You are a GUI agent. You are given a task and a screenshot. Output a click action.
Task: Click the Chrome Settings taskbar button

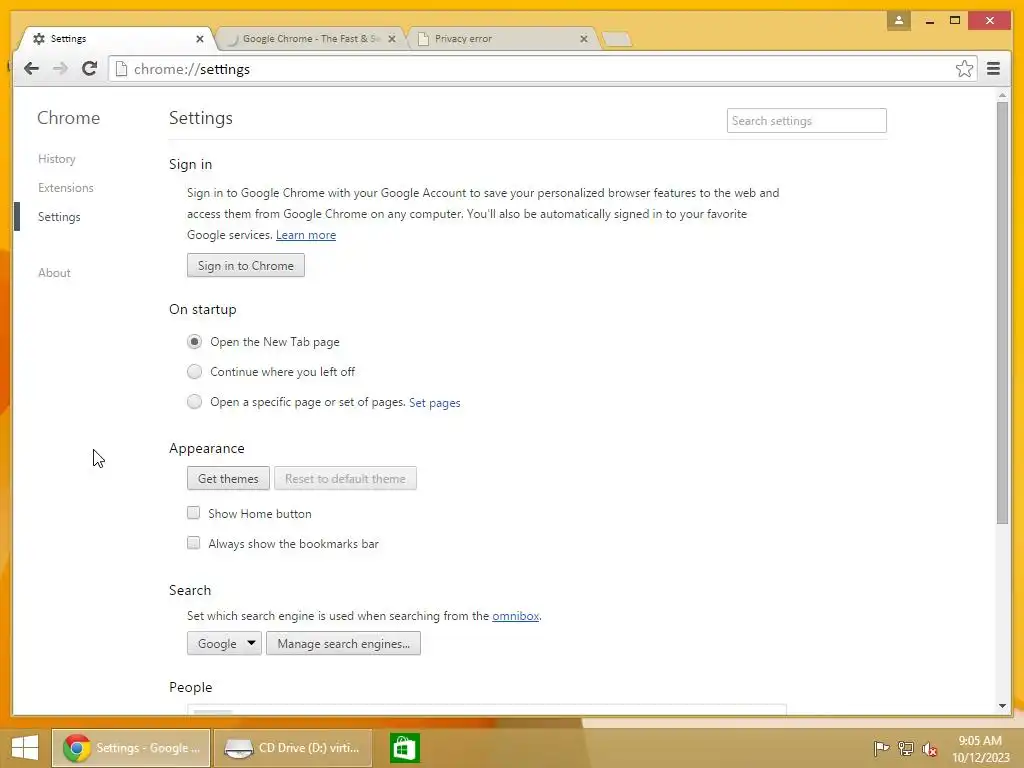coord(131,748)
